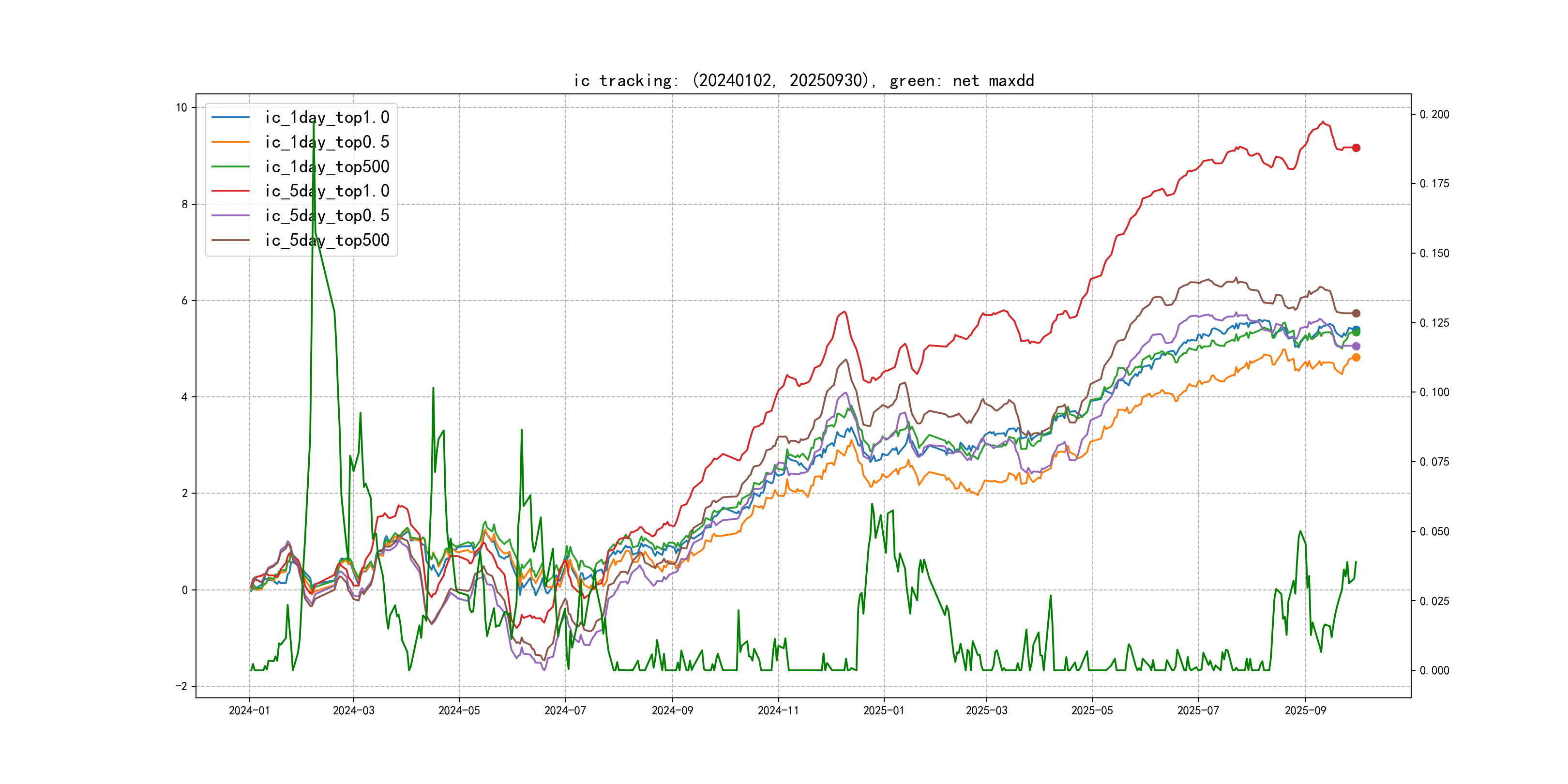Click the 0.200 right y-axis label
Image resolution: width=1568 pixels, height=784 pixels.
[1434, 114]
